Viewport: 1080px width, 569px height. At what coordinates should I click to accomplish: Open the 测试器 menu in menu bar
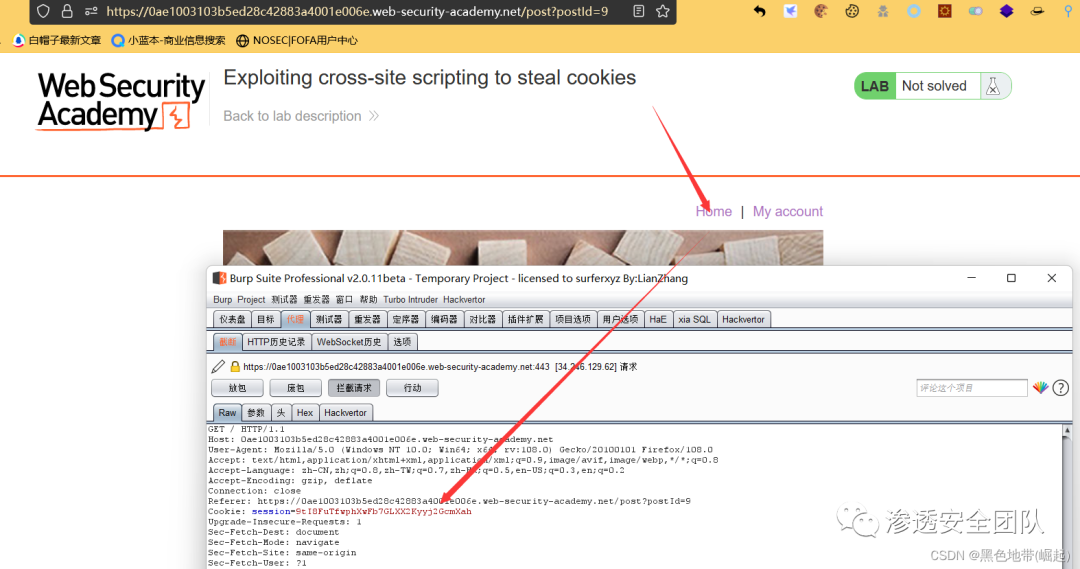click(284, 300)
